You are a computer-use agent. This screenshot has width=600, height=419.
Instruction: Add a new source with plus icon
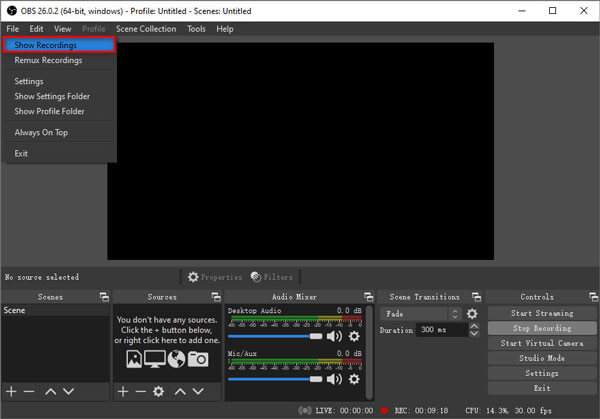(x=123, y=391)
